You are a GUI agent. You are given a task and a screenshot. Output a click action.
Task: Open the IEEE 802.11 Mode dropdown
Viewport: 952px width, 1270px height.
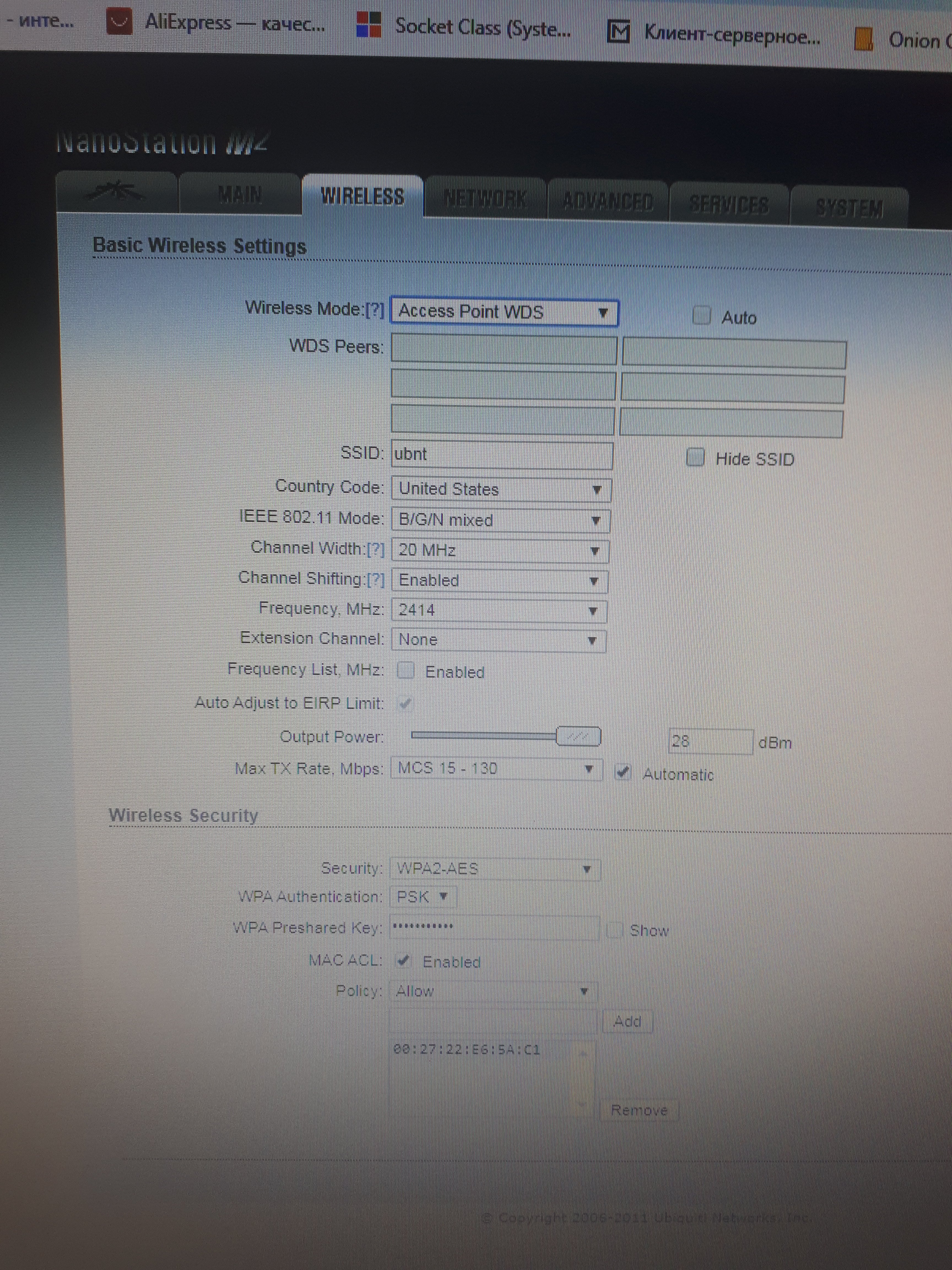(501, 520)
